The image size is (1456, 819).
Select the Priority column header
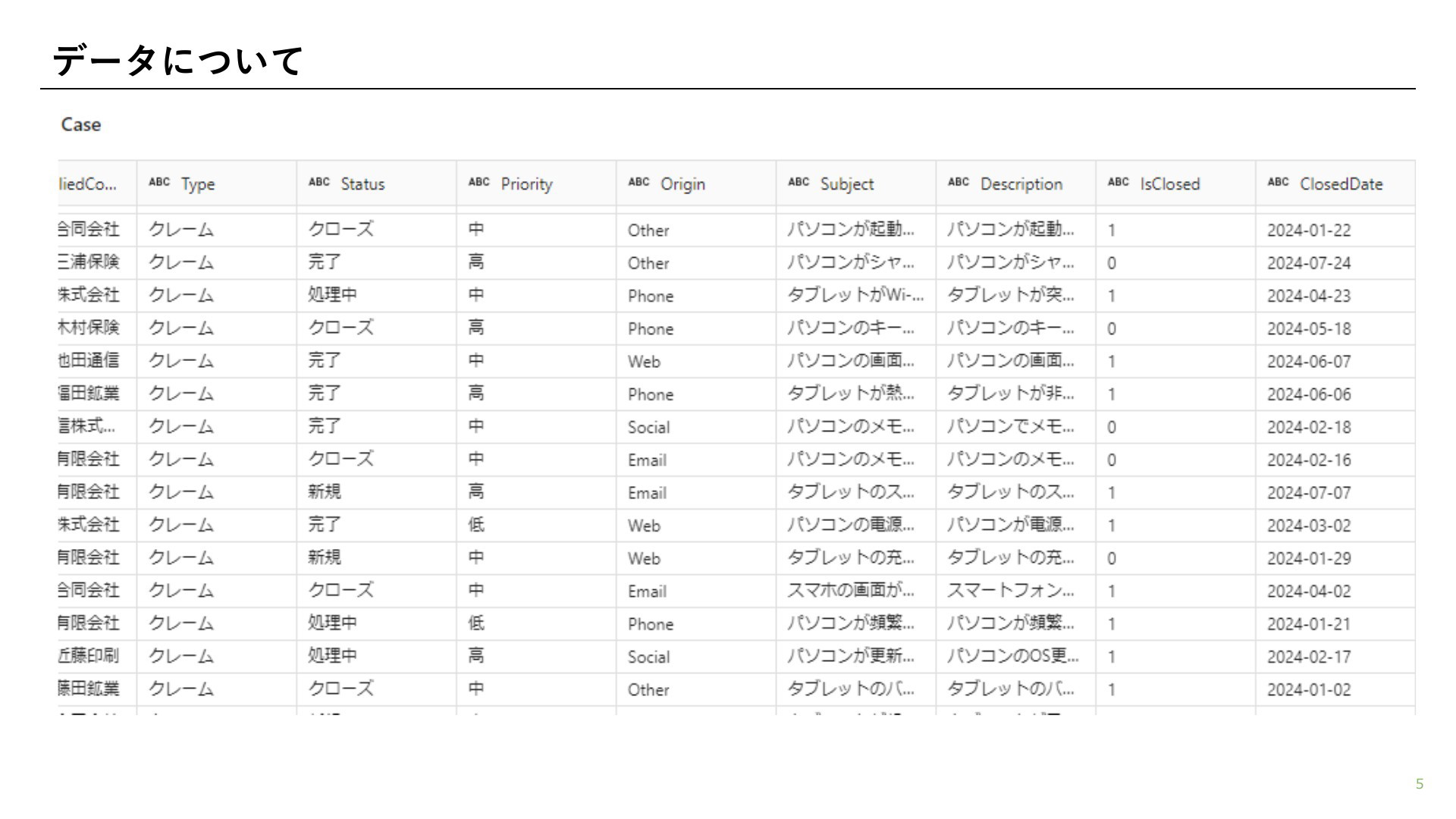526,184
